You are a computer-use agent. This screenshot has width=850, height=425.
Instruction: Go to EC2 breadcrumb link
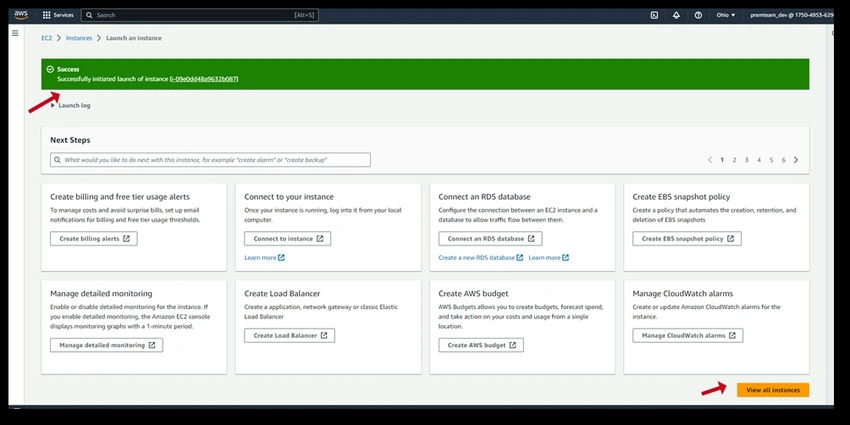pyautogui.click(x=47, y=38)
